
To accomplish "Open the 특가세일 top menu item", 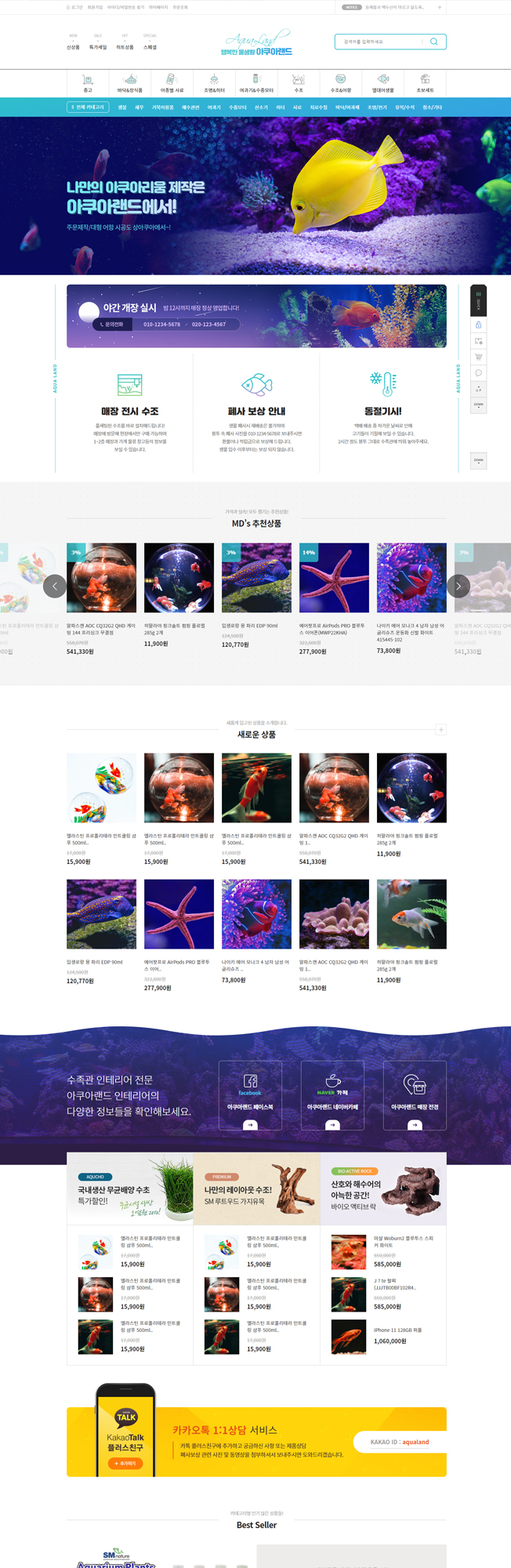I will (x=98, y=47).
